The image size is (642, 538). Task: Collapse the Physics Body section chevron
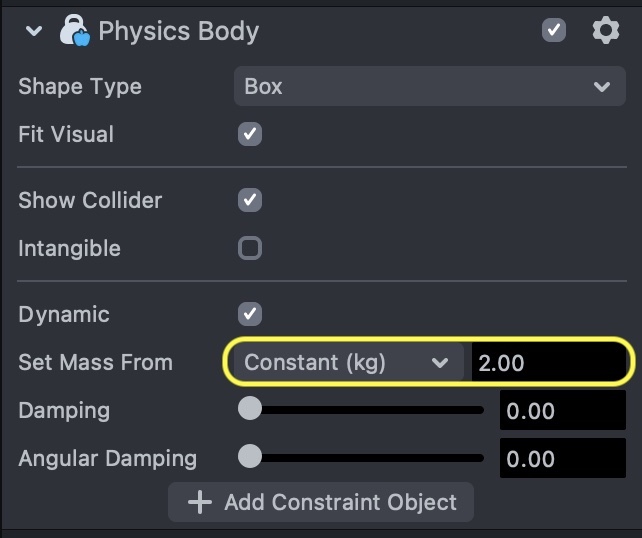coord(35,31)
